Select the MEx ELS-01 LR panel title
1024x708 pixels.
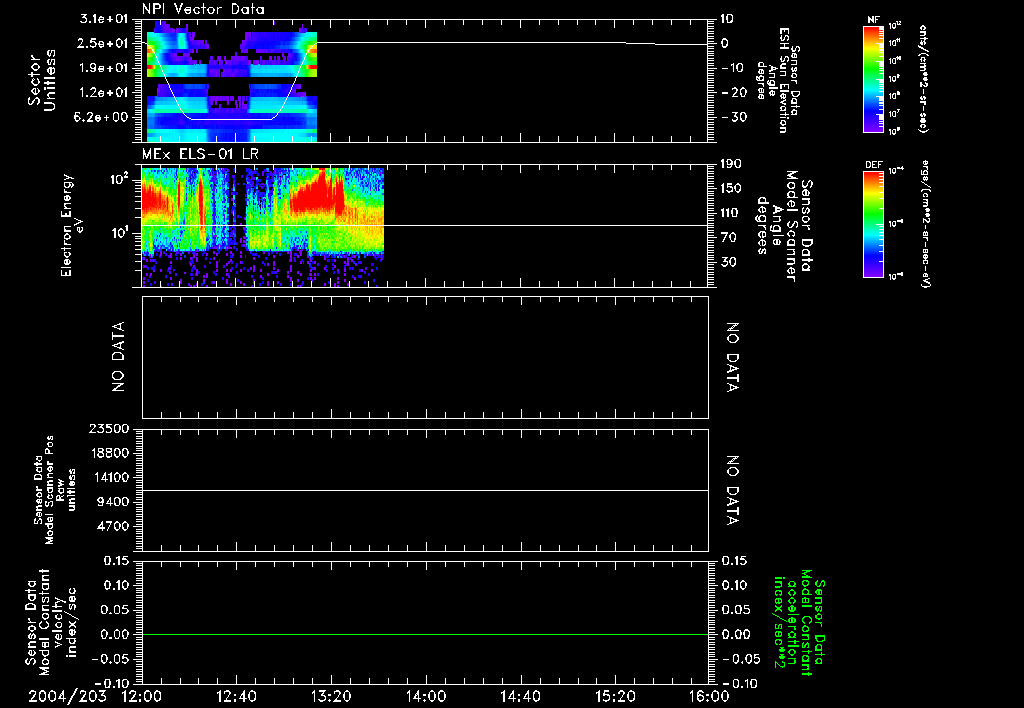[200, 154]
